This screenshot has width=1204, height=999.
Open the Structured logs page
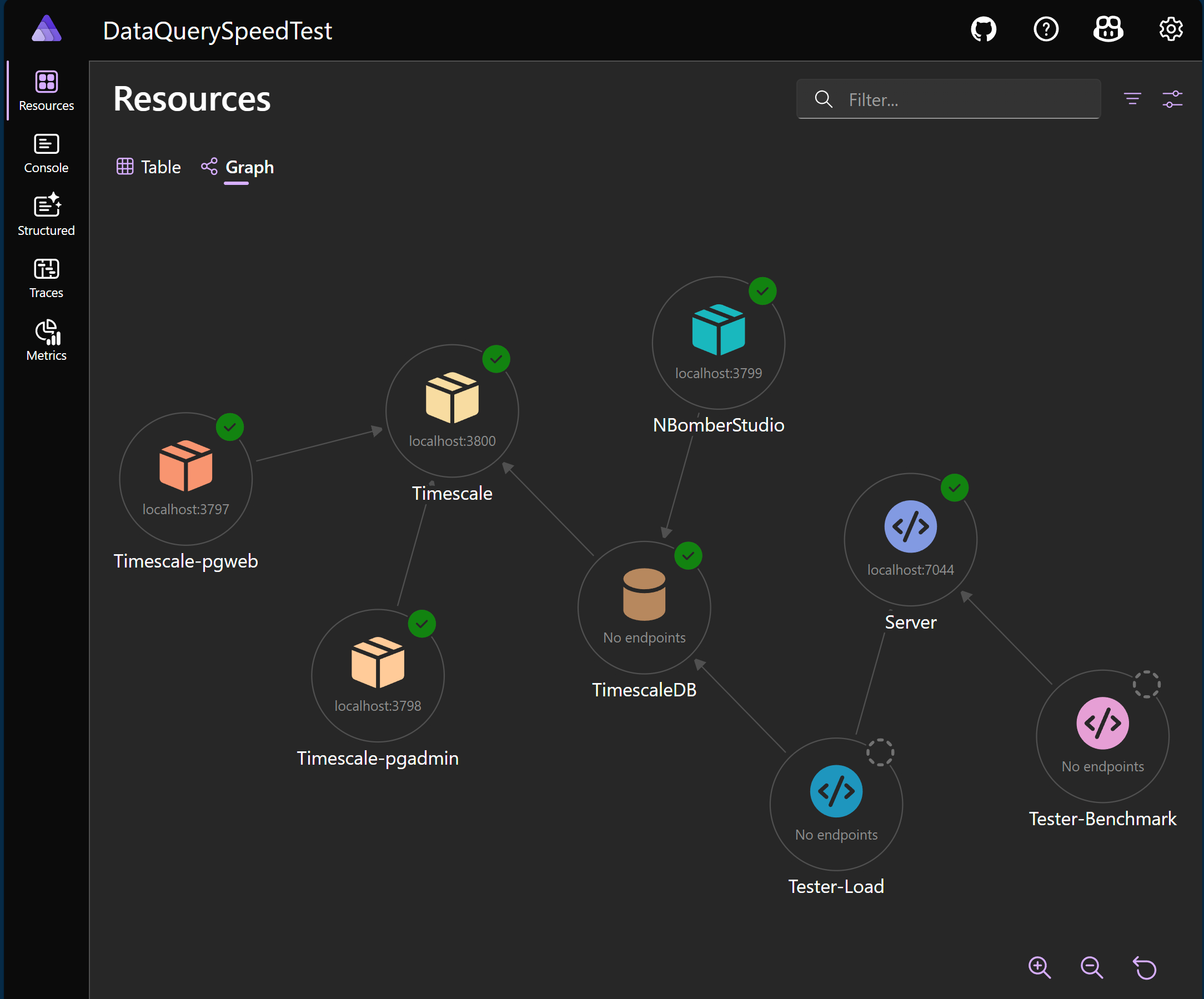(47, 215)
